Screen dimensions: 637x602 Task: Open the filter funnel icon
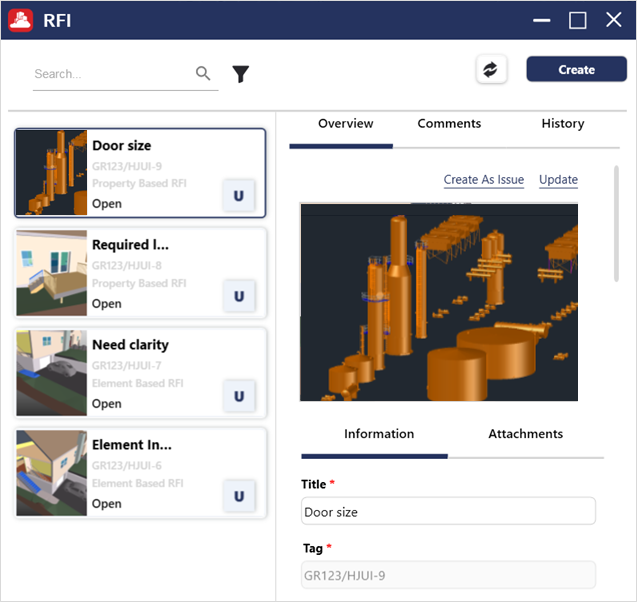(240, 74)
